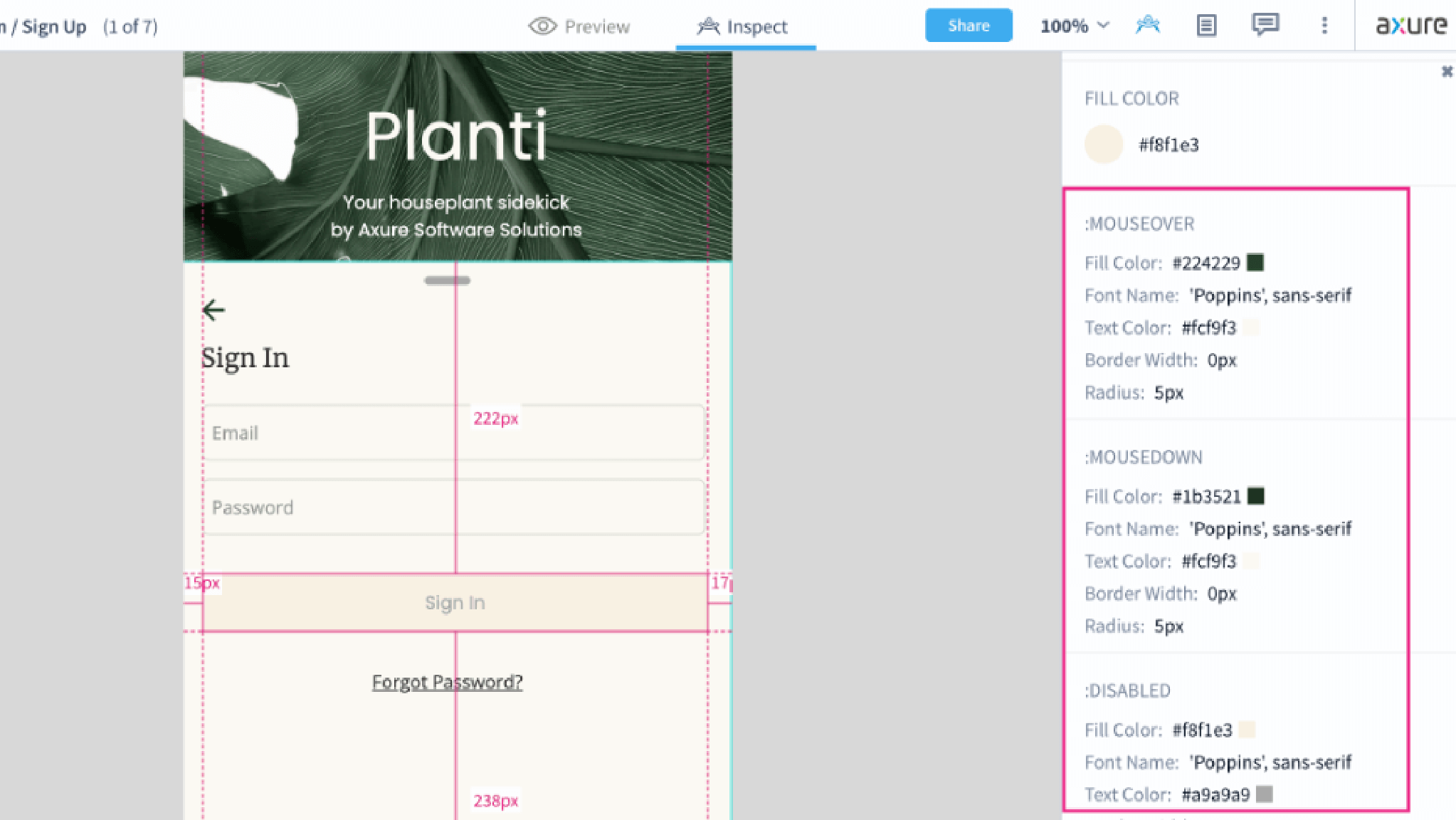Click the disabled fill #f8f1e3 swatch
Image resolution: width=1456 pixels, height=820 pixels.
[1247, 730]
